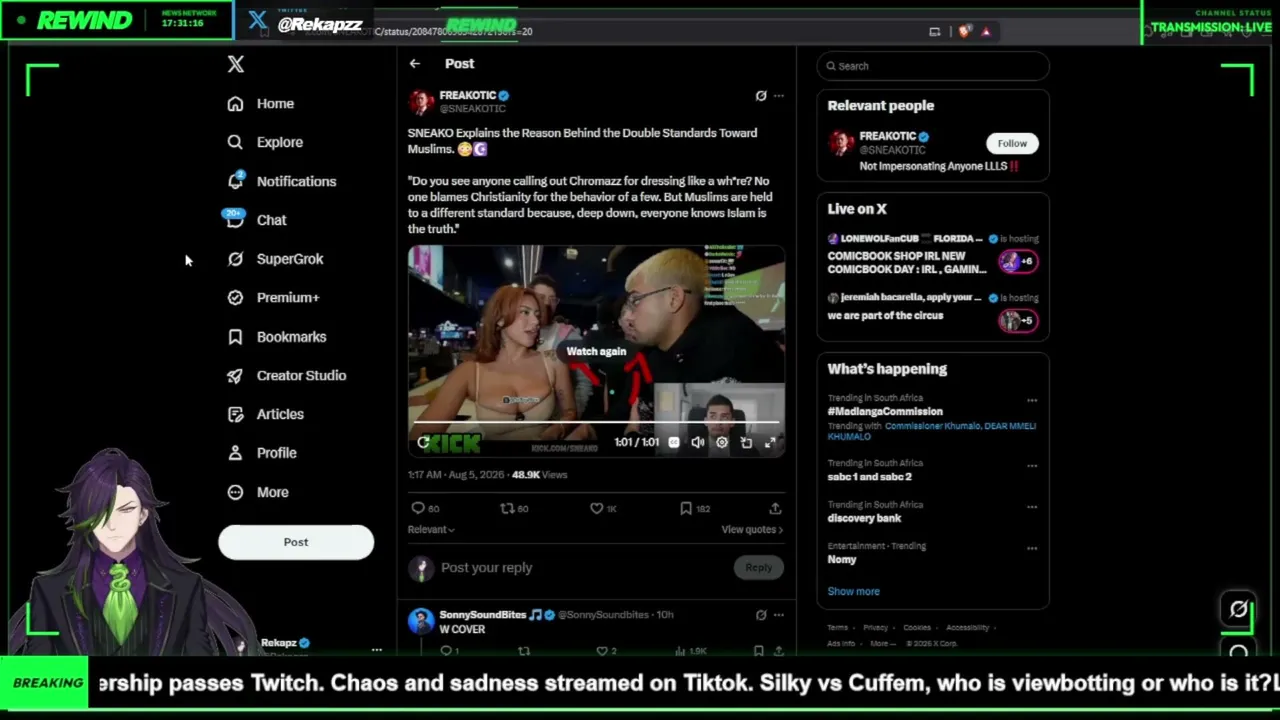Click the FREAKOTIC author name on post

click(x=468, y=96)
